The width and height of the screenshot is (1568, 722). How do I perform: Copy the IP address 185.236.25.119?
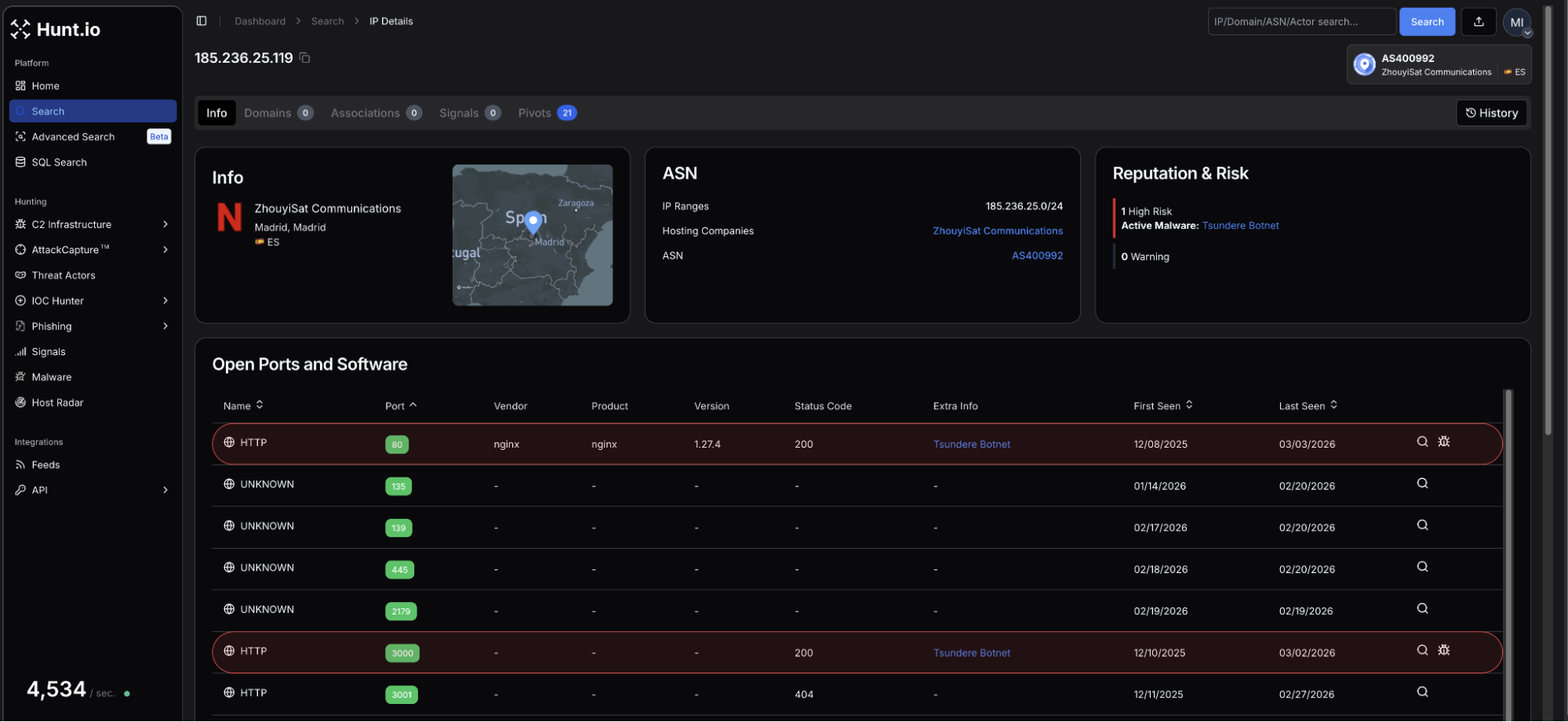(304, 58)
